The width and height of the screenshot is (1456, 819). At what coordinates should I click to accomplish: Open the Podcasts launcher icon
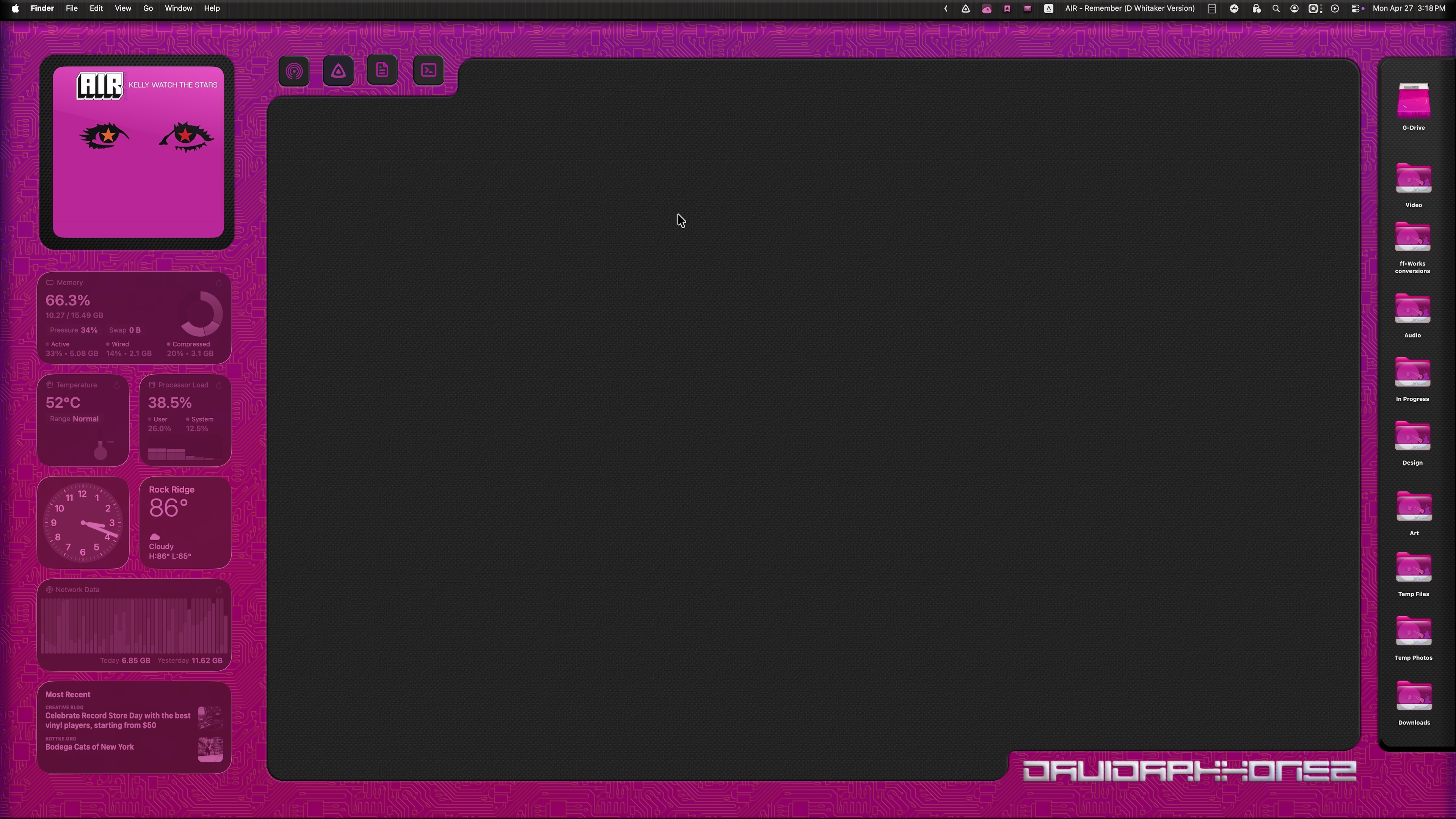[294, 71]
